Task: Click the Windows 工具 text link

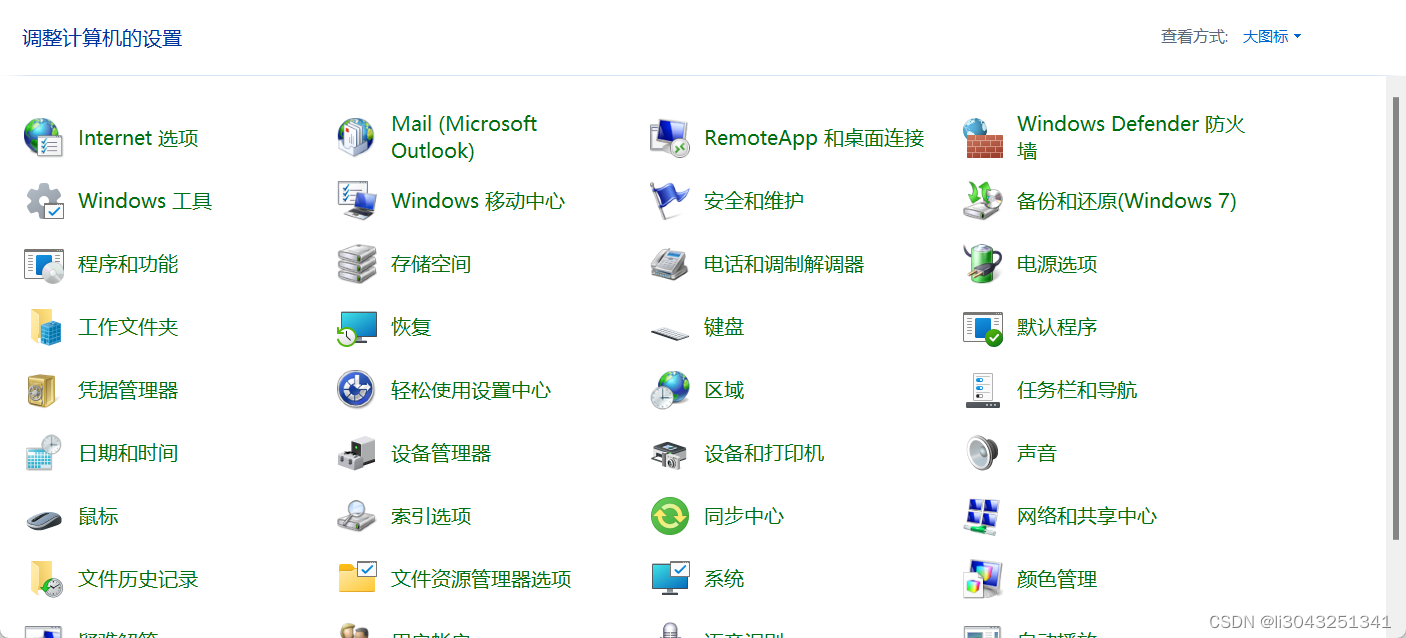Action: pyautogui.click(x=145, y=201)
